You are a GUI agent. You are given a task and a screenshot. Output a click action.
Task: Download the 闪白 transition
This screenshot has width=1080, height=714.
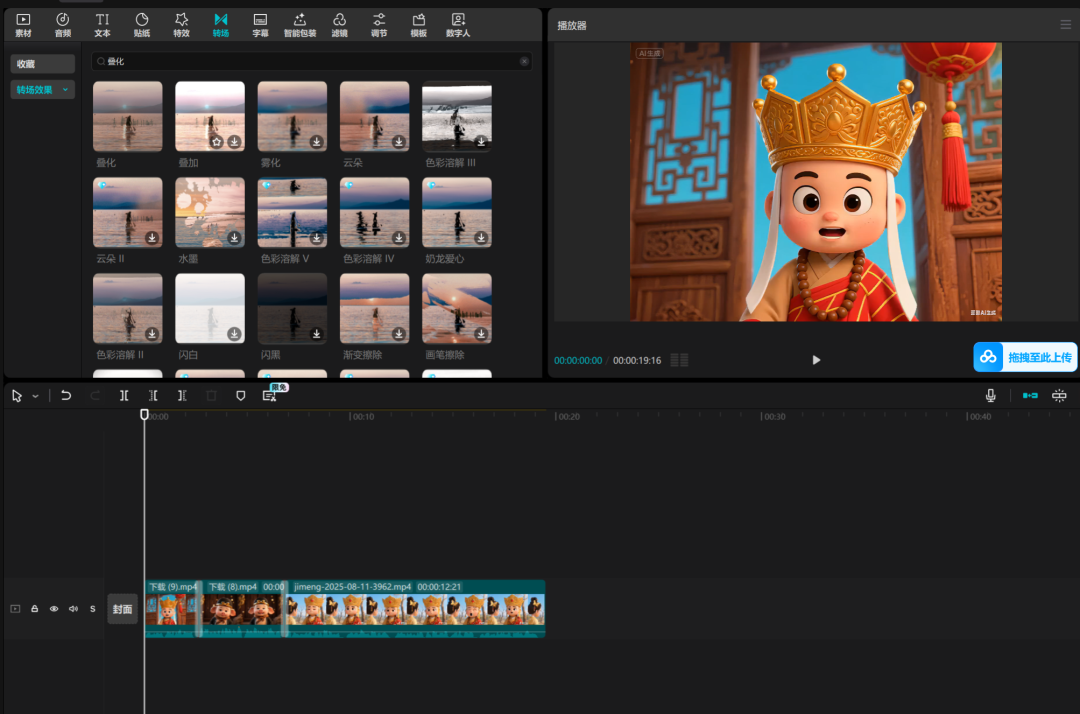click(x=234, y=334)
